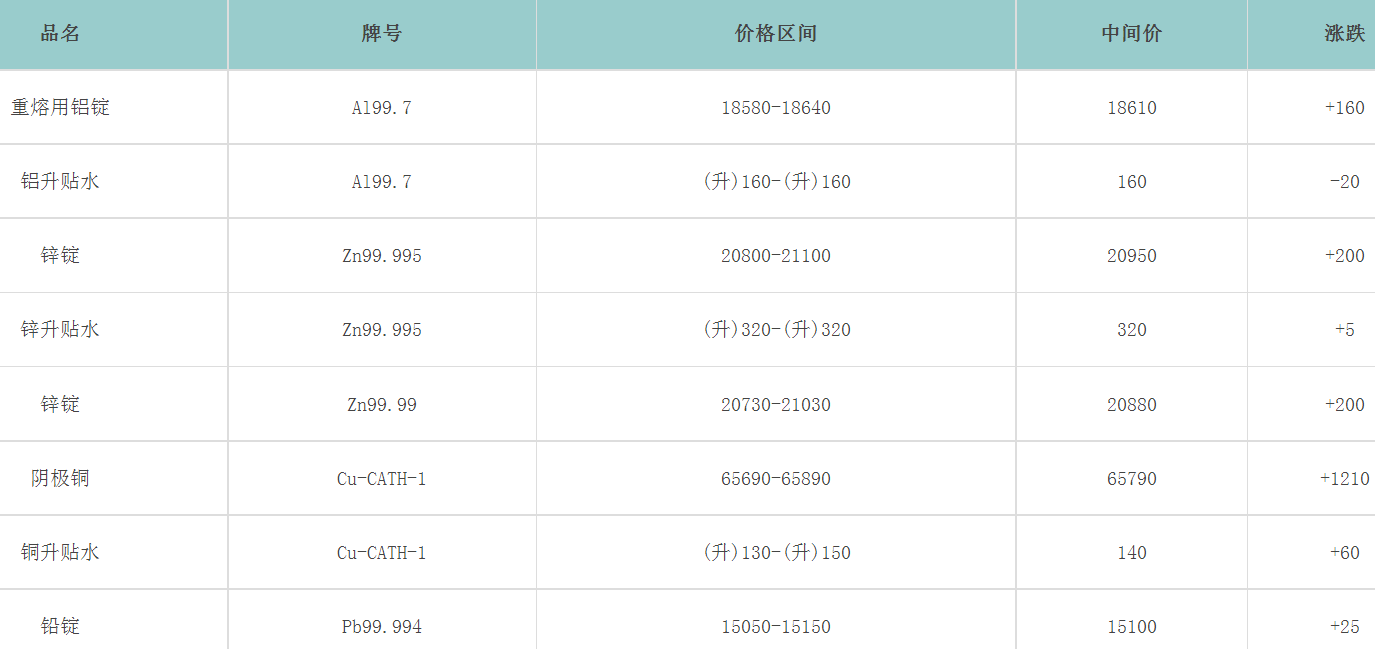Select the 铅锭 product name cell
The image size is (1375, 649).
pyautogui.click(x=60, y=627)
